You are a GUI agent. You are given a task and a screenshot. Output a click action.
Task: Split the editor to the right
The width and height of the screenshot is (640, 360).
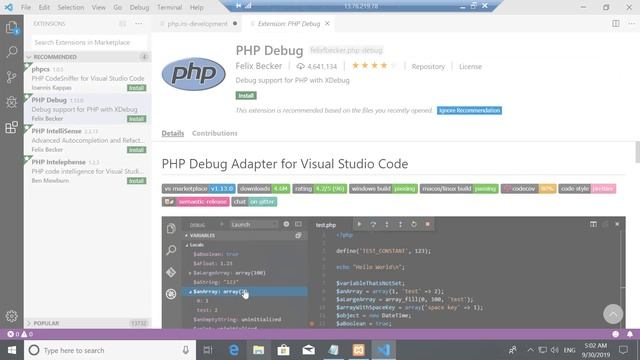(616, 24)
